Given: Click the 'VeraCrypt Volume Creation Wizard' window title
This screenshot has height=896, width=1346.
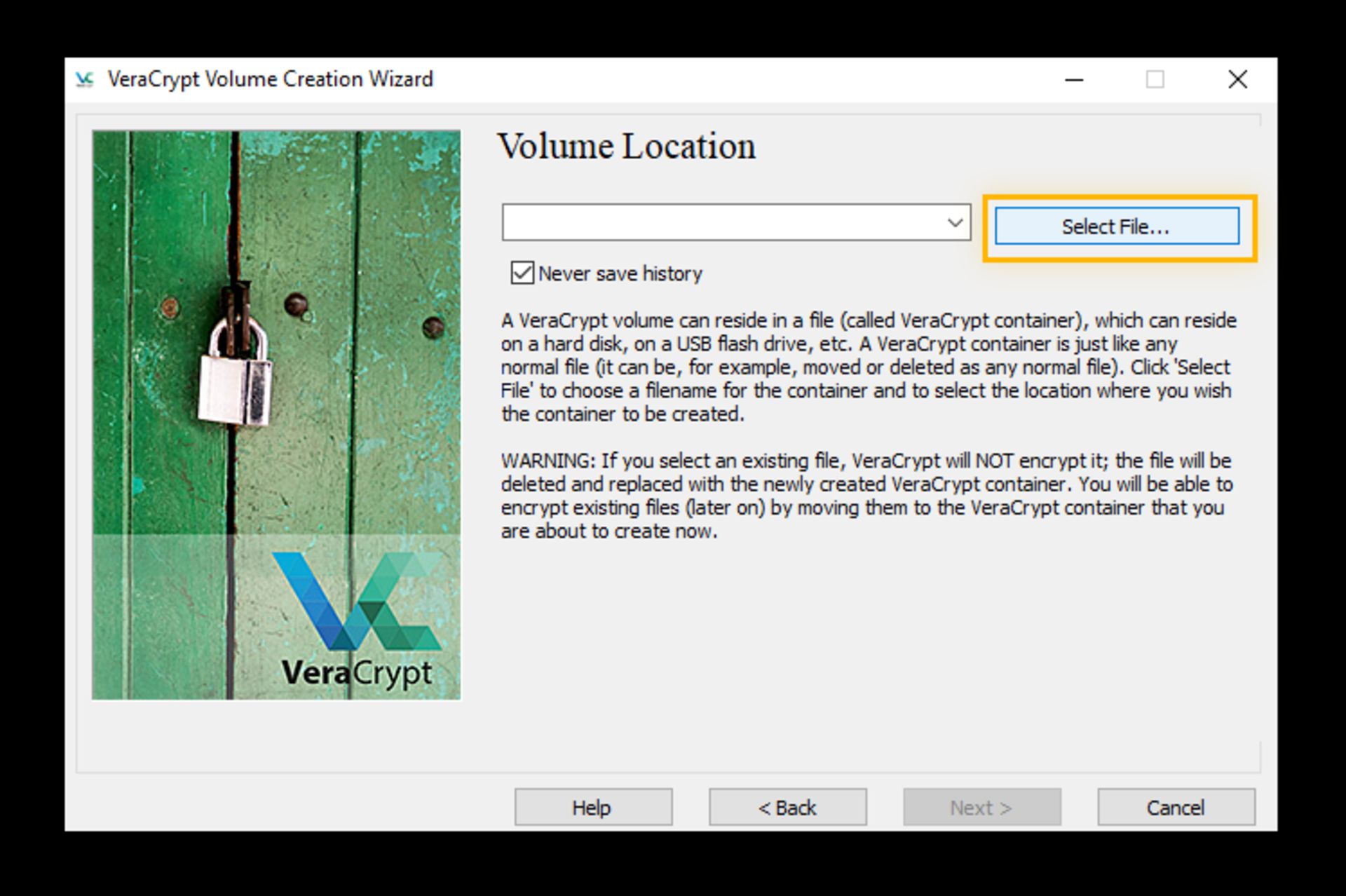Looking at the screenshot, I should 271,79.
